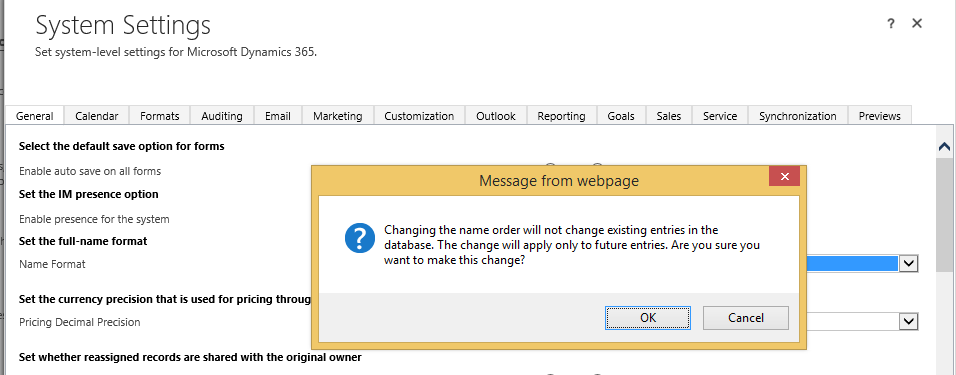Open the Auditing tab
The width and height of the screenshot is (956, 375).
point(222,116)
